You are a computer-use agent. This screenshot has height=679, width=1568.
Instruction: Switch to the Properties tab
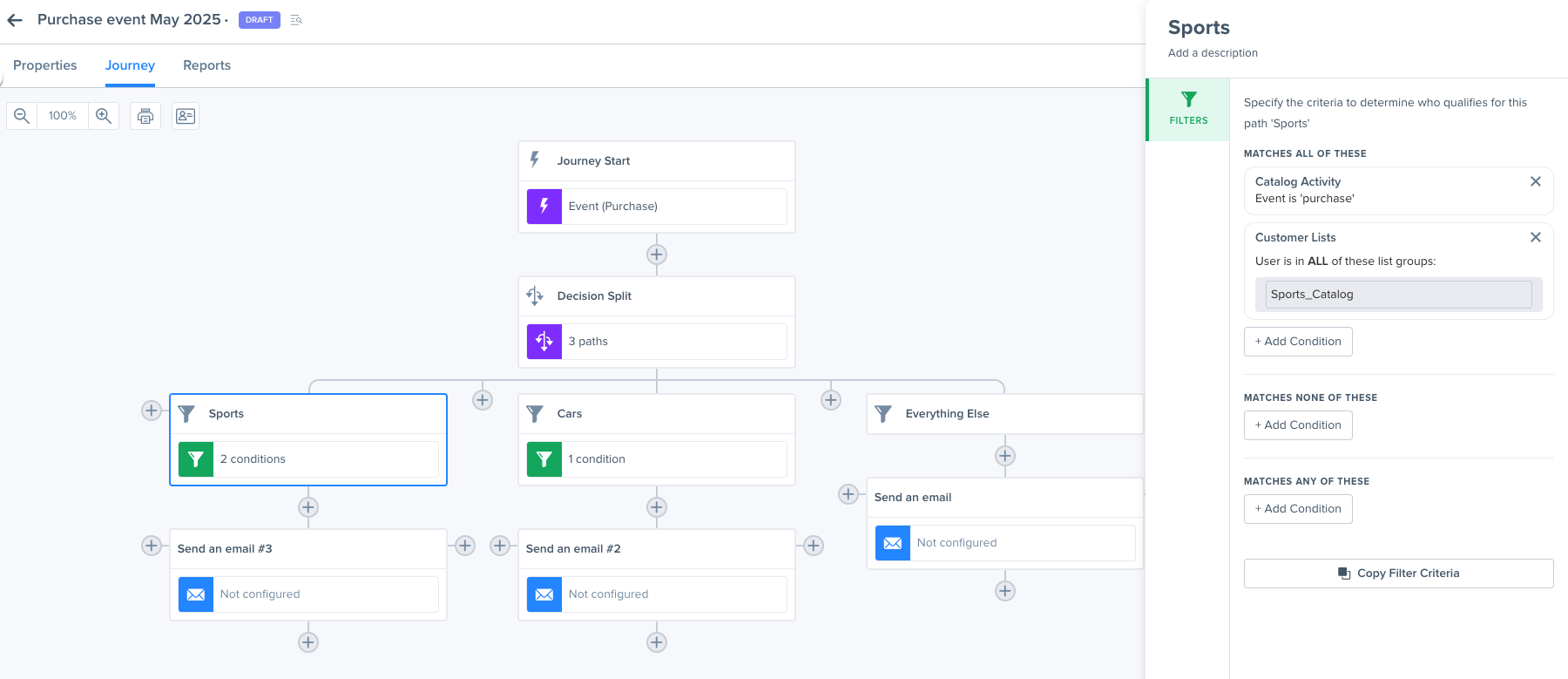tap(45, 65)
